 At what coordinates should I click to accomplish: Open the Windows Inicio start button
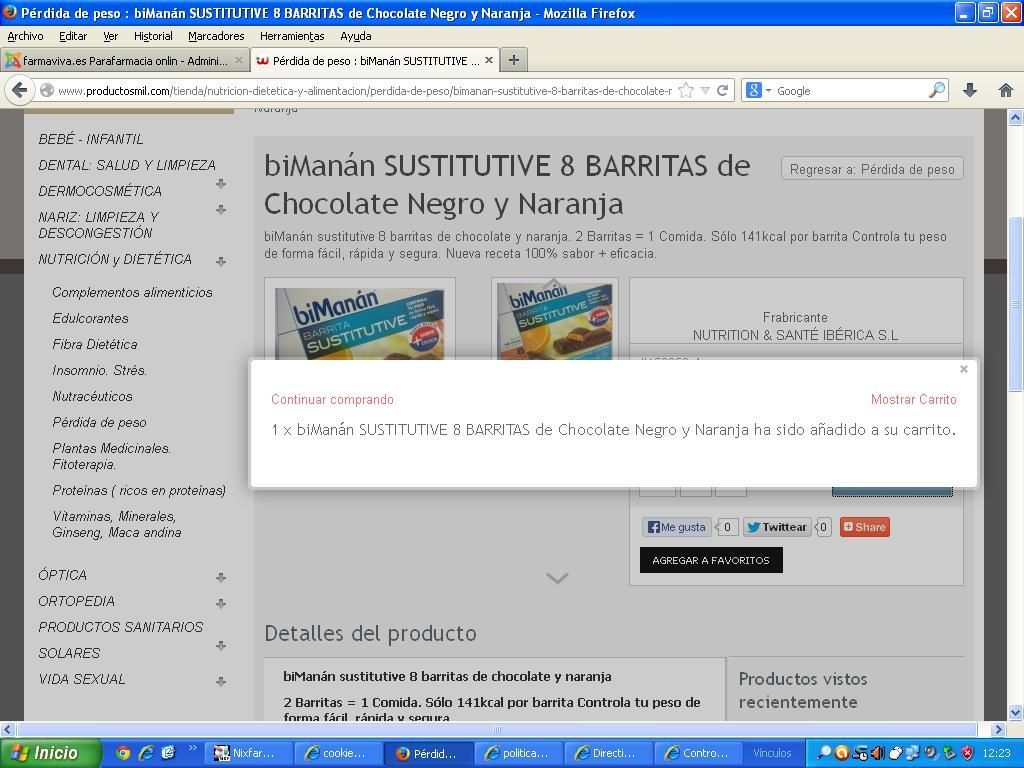pos(51,753)
